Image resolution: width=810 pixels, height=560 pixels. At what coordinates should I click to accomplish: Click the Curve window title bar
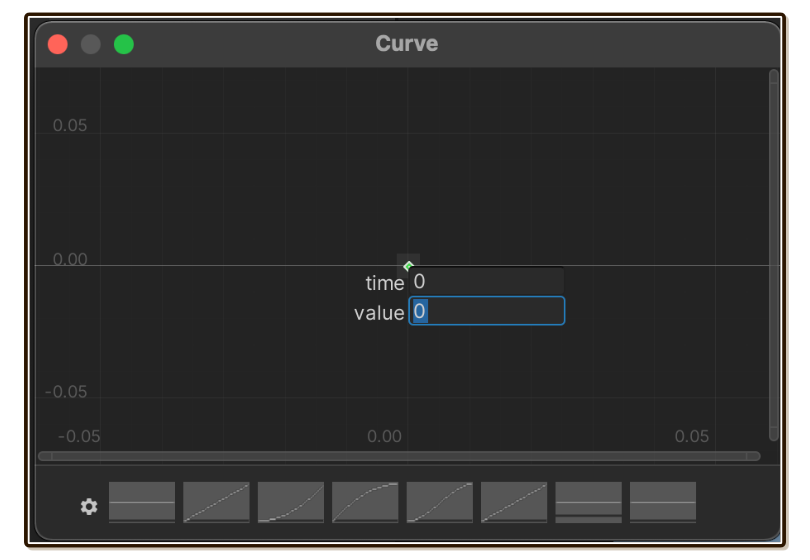(x=407, y=44)
